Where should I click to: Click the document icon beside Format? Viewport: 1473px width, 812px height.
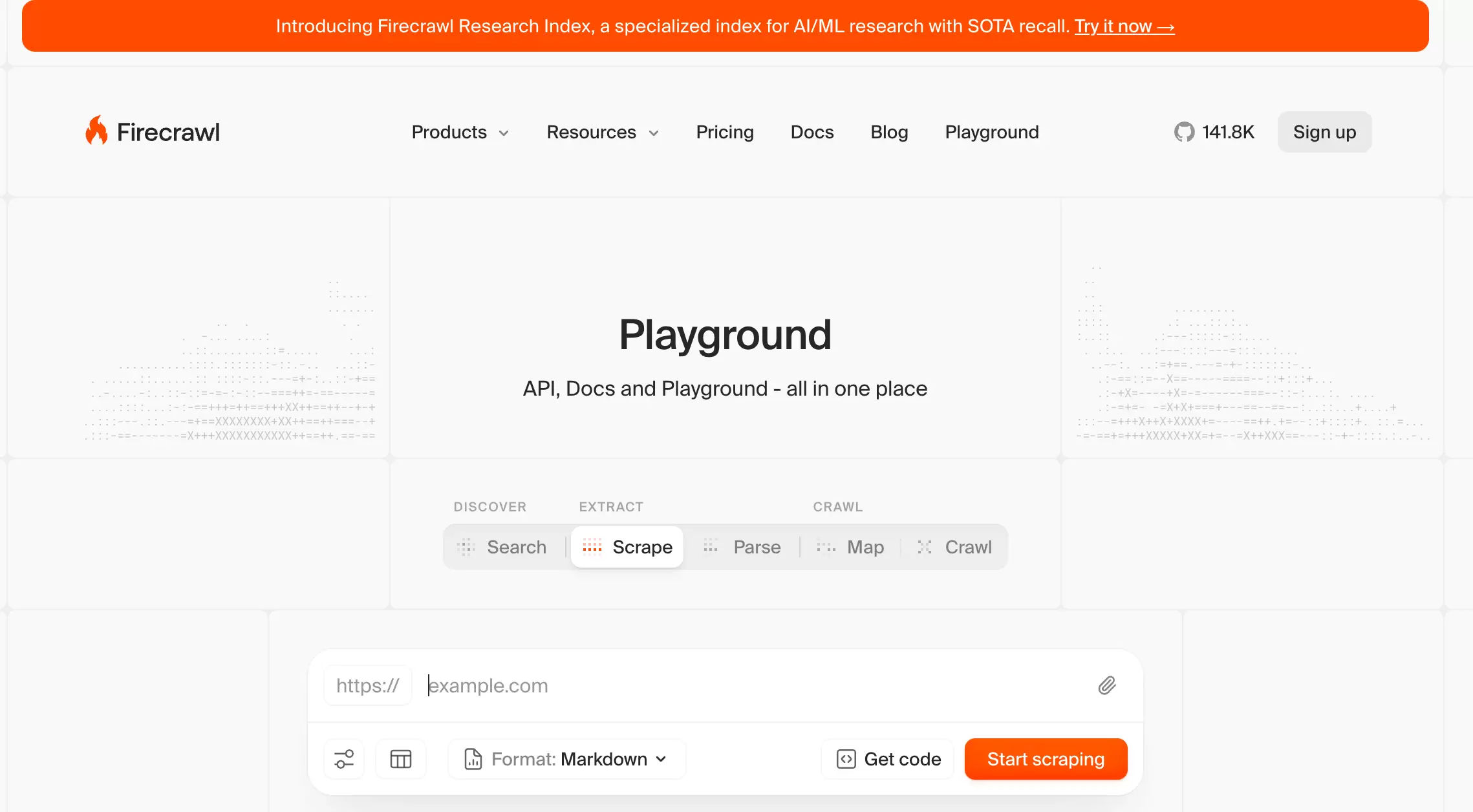pyautogui.click(x=473, y=759)
